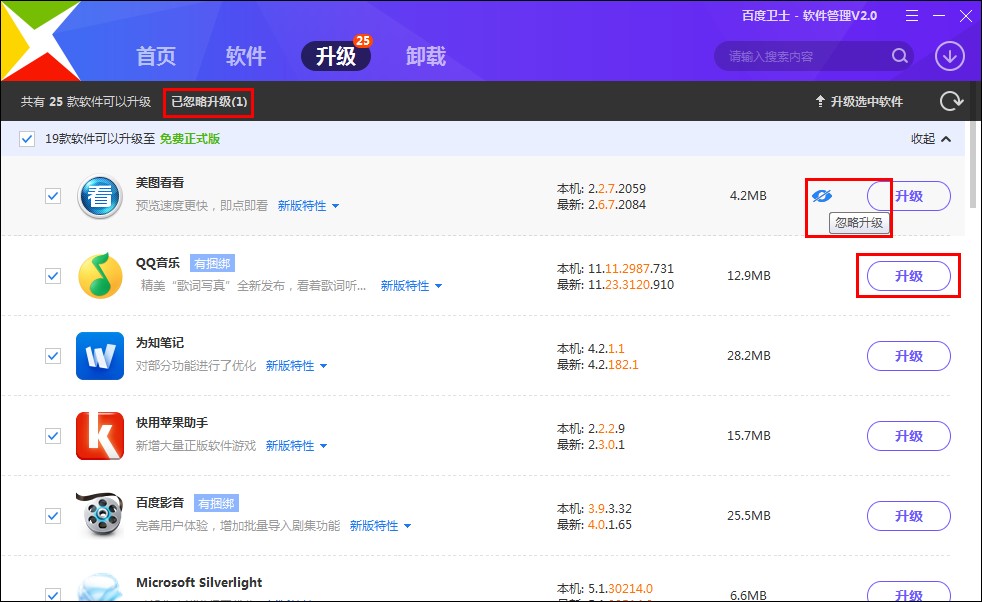This screenshot has width=982, height=602.
Task: Open the 已忽略升级(1) list
Action: pyautogui.click(x=209, y=101)
